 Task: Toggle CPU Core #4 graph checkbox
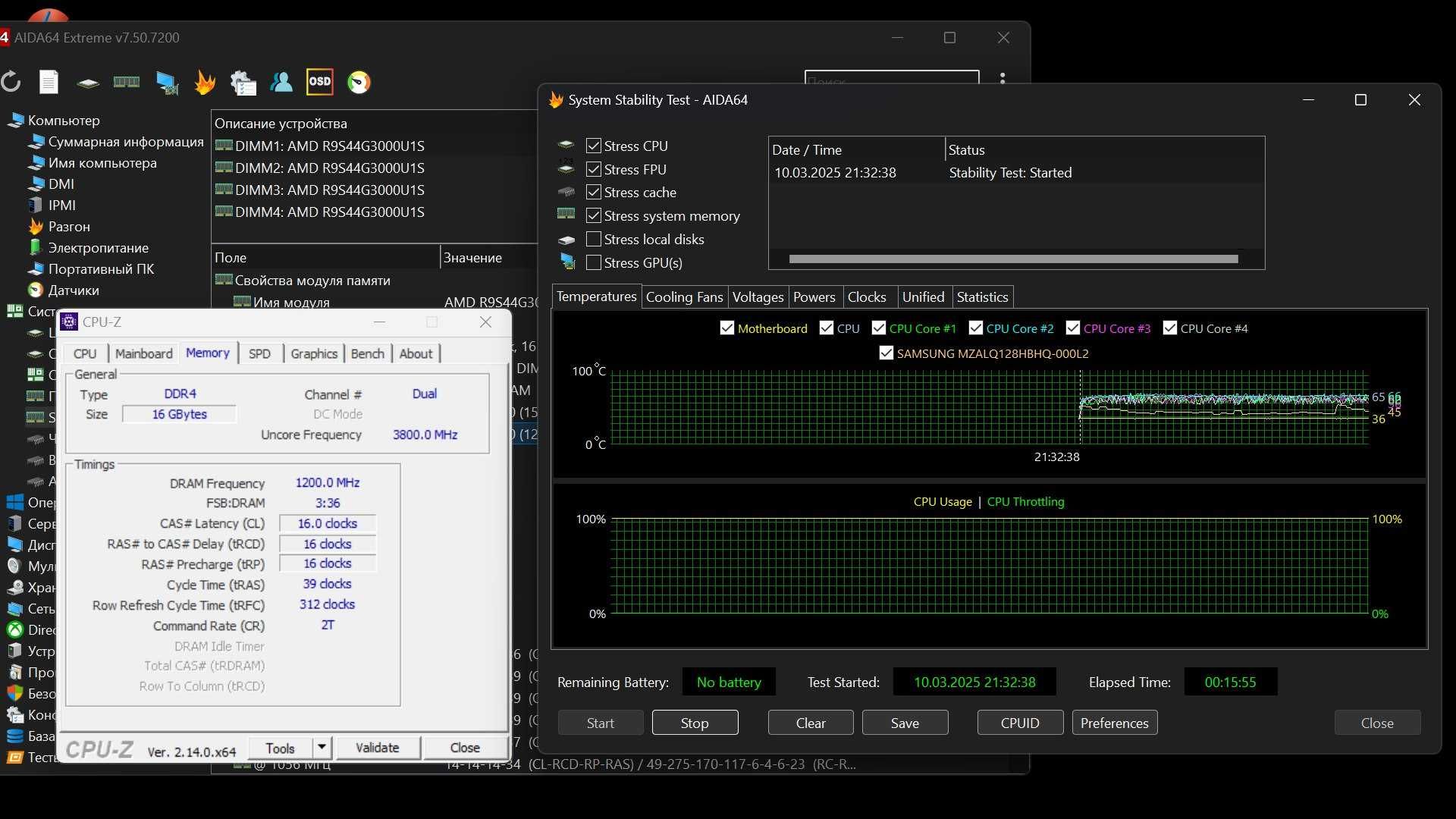(1170, 328)
